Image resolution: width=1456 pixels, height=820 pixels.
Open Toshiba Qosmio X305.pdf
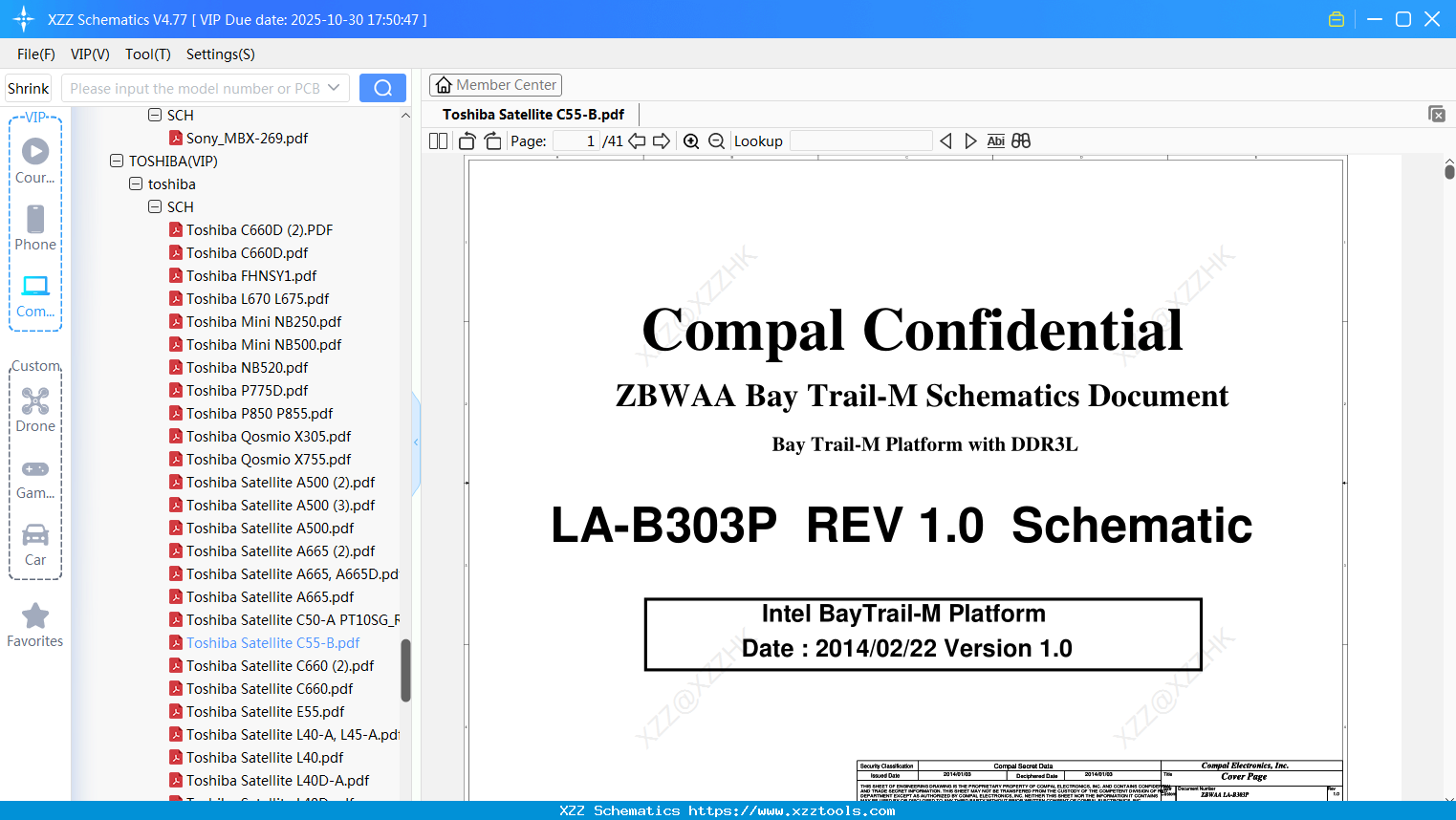click(269, 436)
